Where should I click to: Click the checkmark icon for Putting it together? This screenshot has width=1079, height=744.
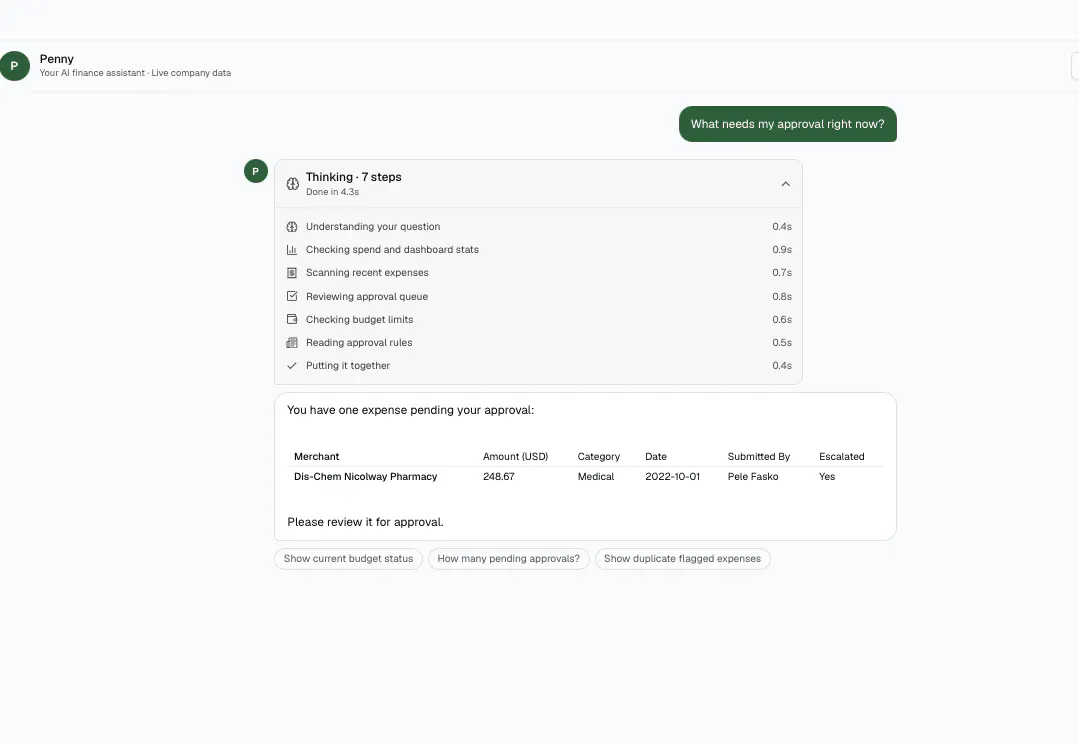click(x=292, y=365)
